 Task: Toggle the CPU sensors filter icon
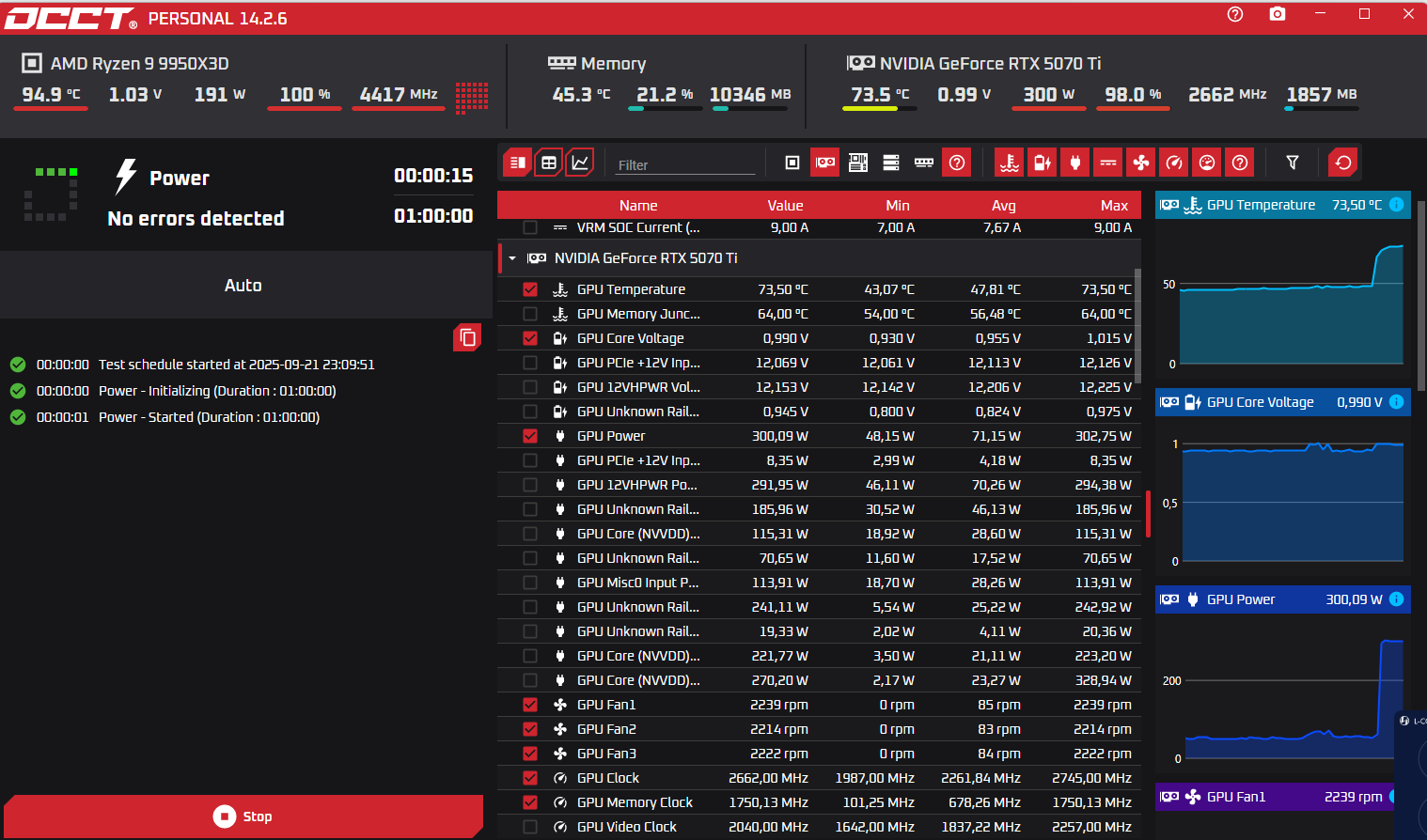pos(792,163)
